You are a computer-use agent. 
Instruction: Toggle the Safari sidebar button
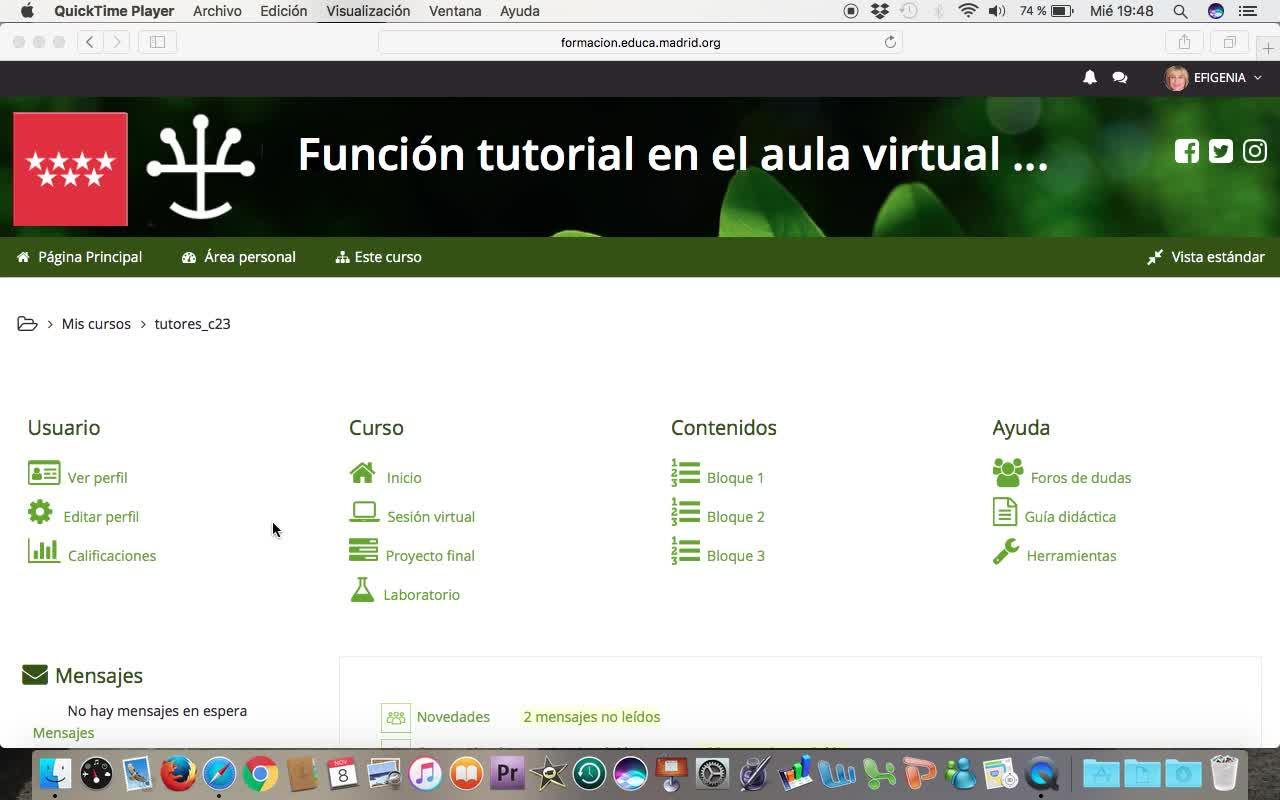157,42
